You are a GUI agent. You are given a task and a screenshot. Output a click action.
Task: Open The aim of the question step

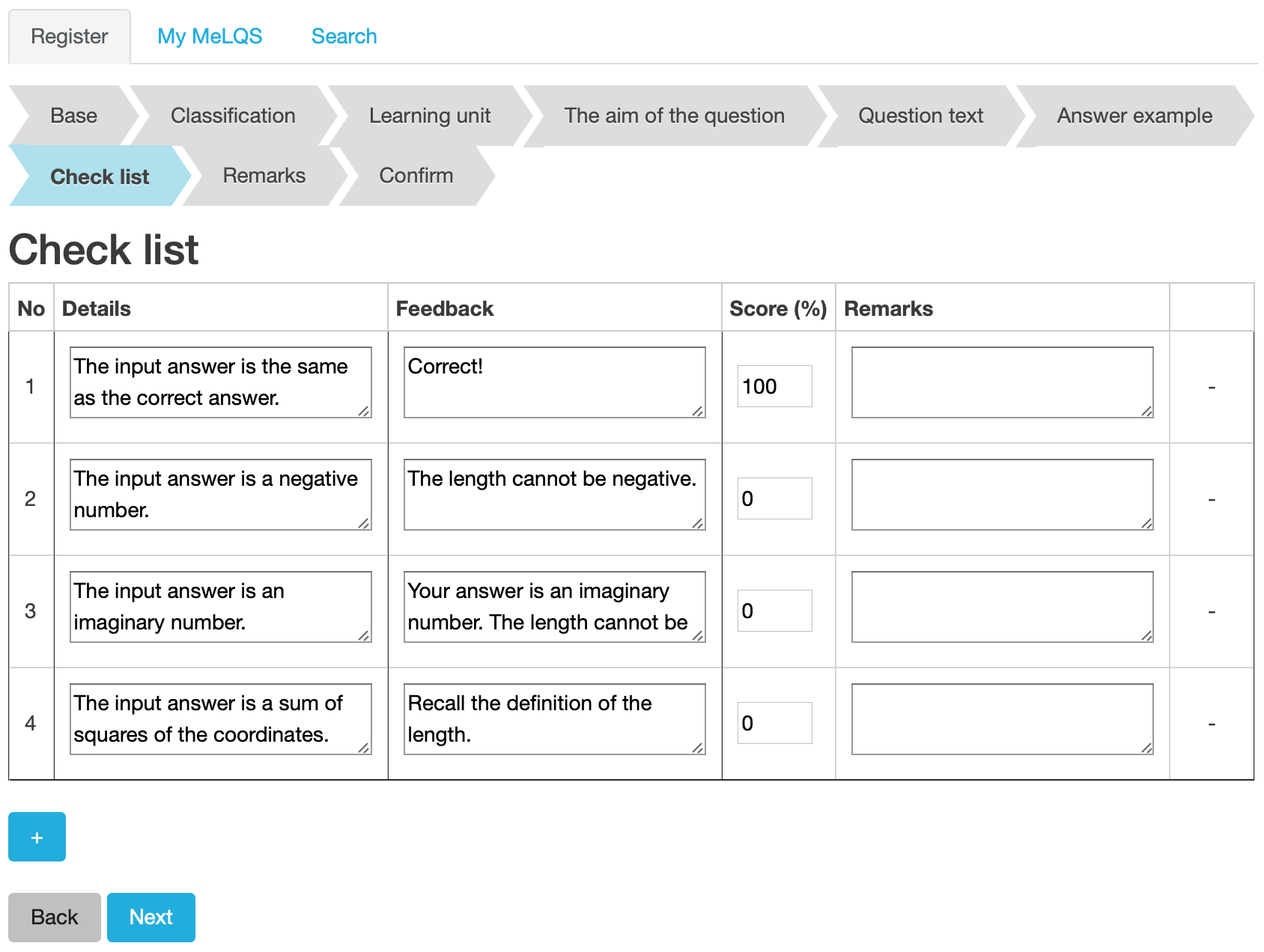674,115
